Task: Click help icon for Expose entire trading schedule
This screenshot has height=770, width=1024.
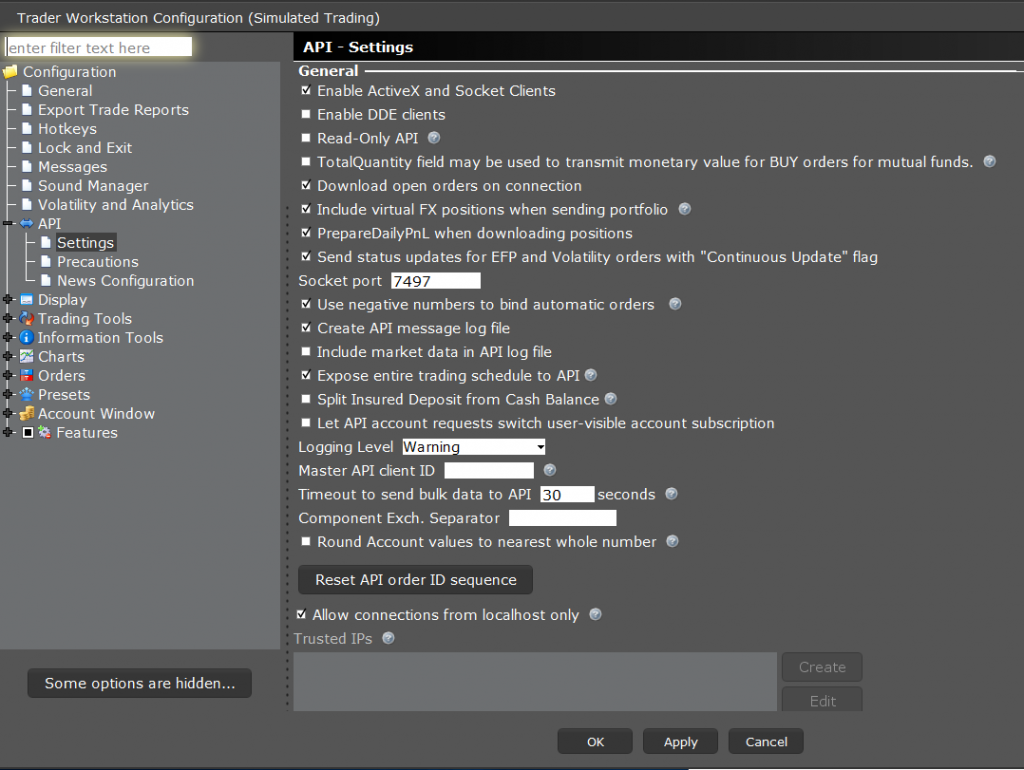Action: point(591,375)
